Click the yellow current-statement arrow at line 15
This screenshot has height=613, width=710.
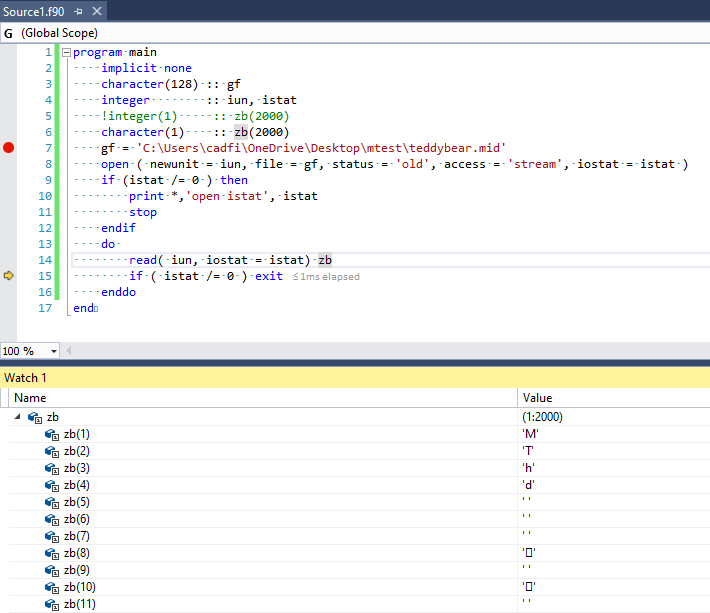point(9,276)
